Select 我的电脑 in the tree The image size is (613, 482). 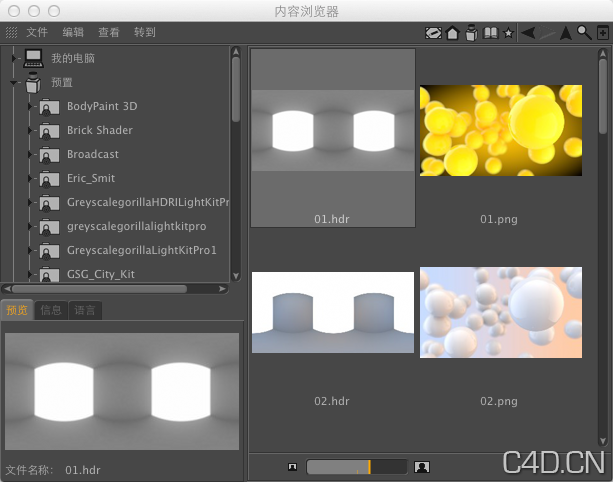tap(73, 58)
